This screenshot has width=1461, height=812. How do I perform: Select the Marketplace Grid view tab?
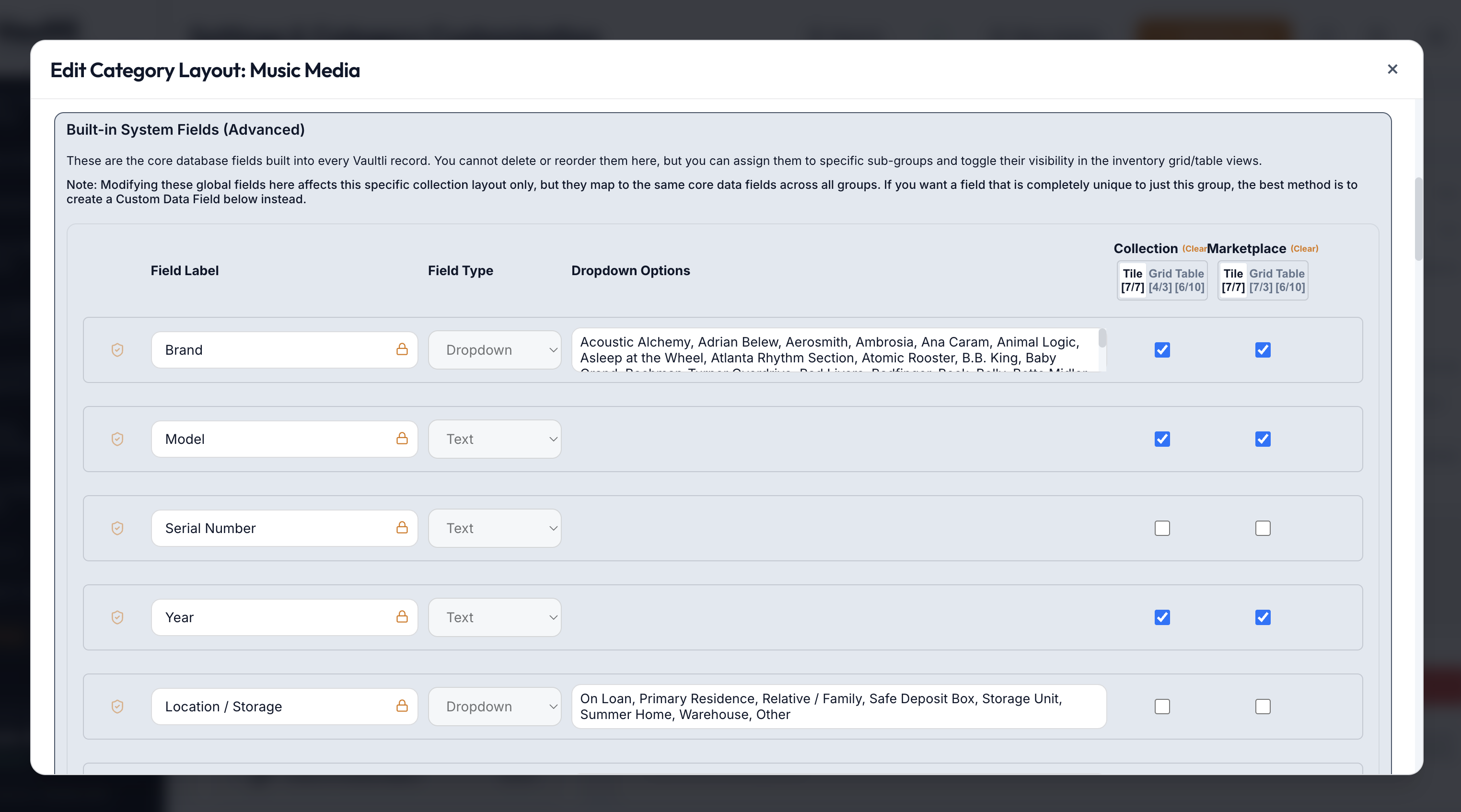1261,280
